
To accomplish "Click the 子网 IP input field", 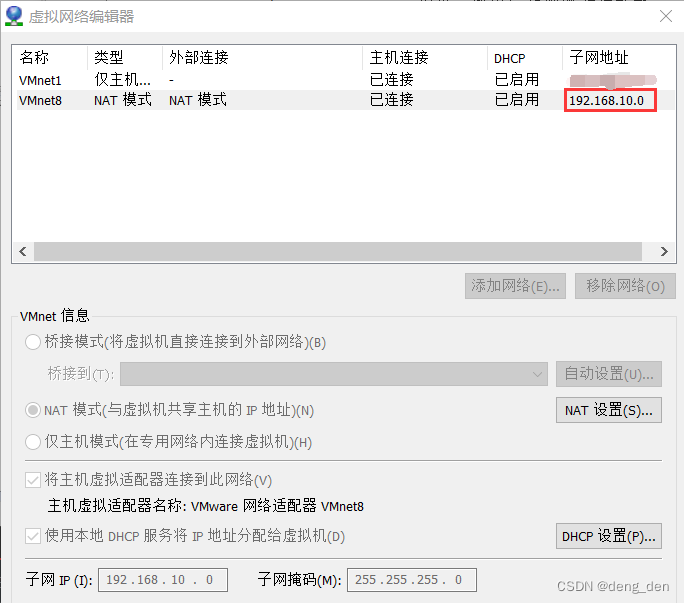I will (163, 580).
